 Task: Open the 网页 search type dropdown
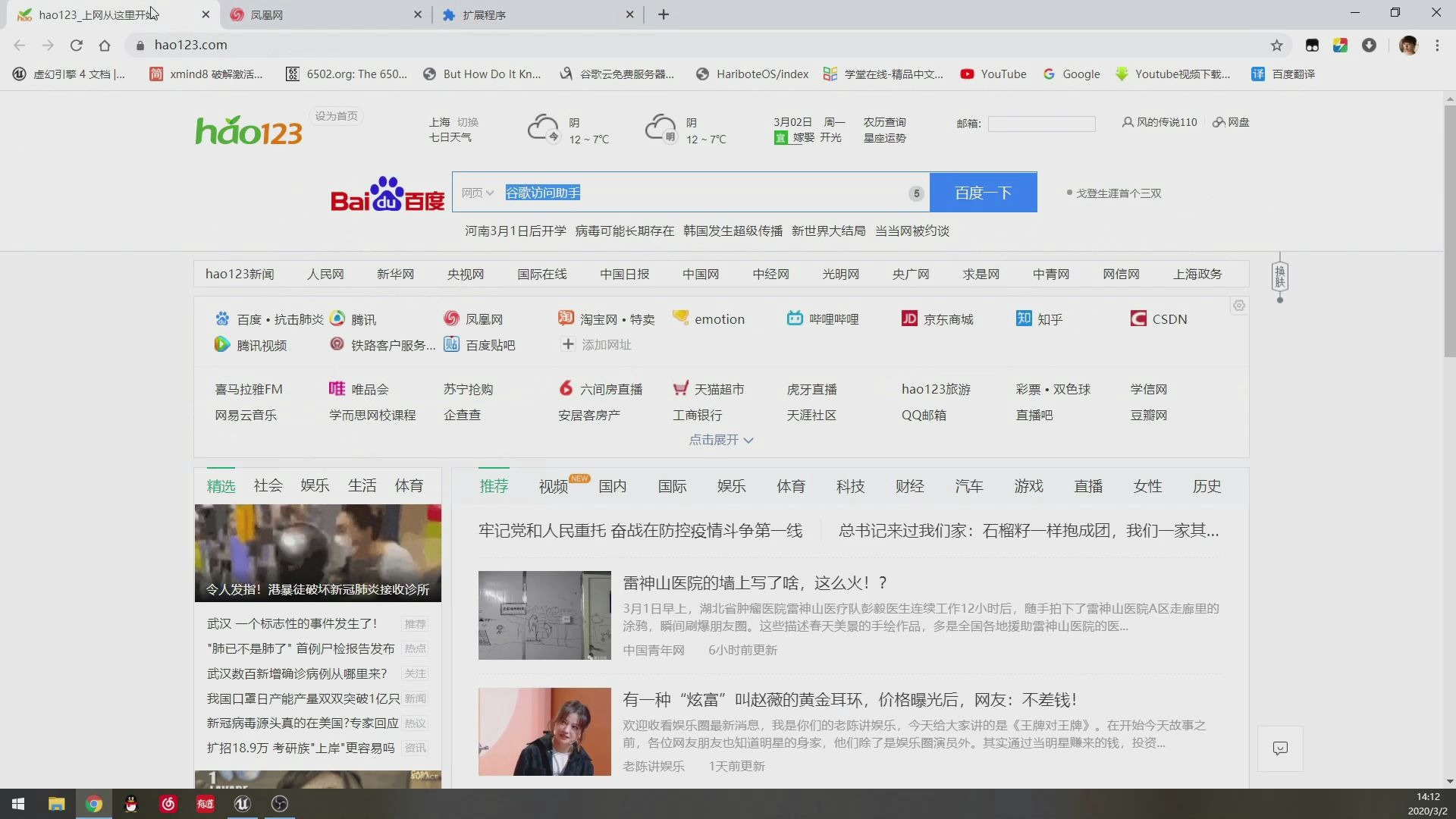pos(477,193)
